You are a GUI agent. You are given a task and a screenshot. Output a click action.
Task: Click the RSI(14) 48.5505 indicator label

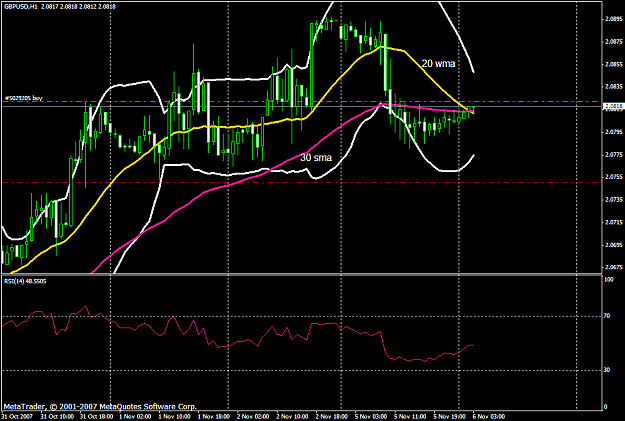tap(25, 281)
